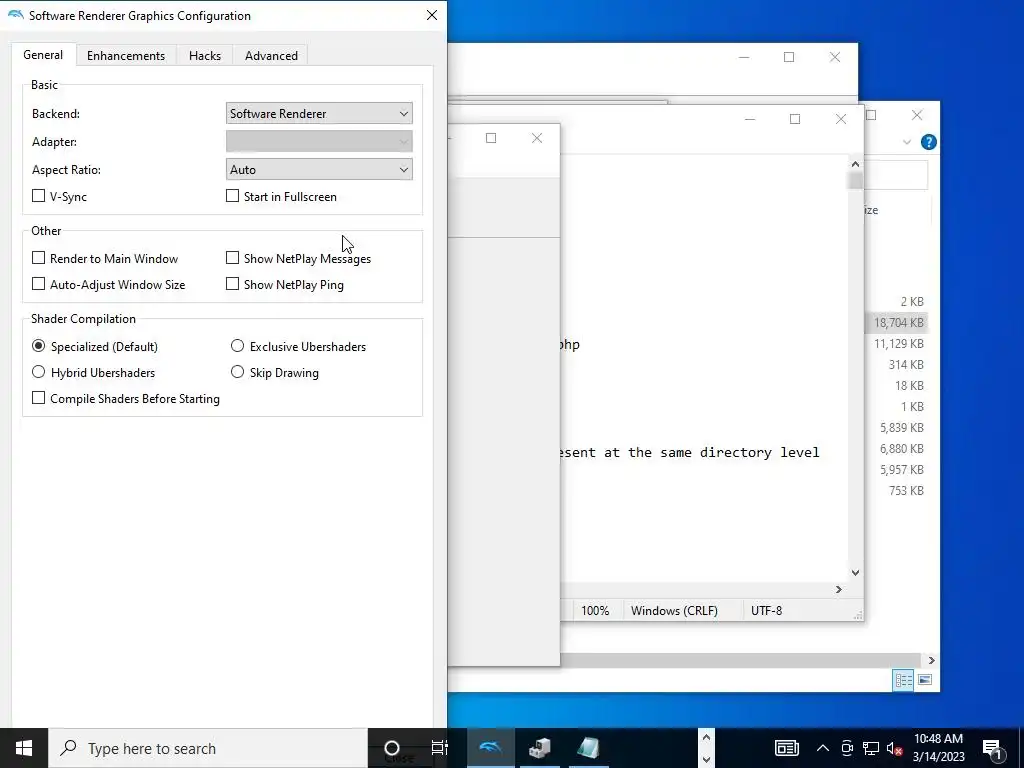Click the Notepad 100% zoom status
This screenshot has width=1024, height=768.
(x=595, y=611)
